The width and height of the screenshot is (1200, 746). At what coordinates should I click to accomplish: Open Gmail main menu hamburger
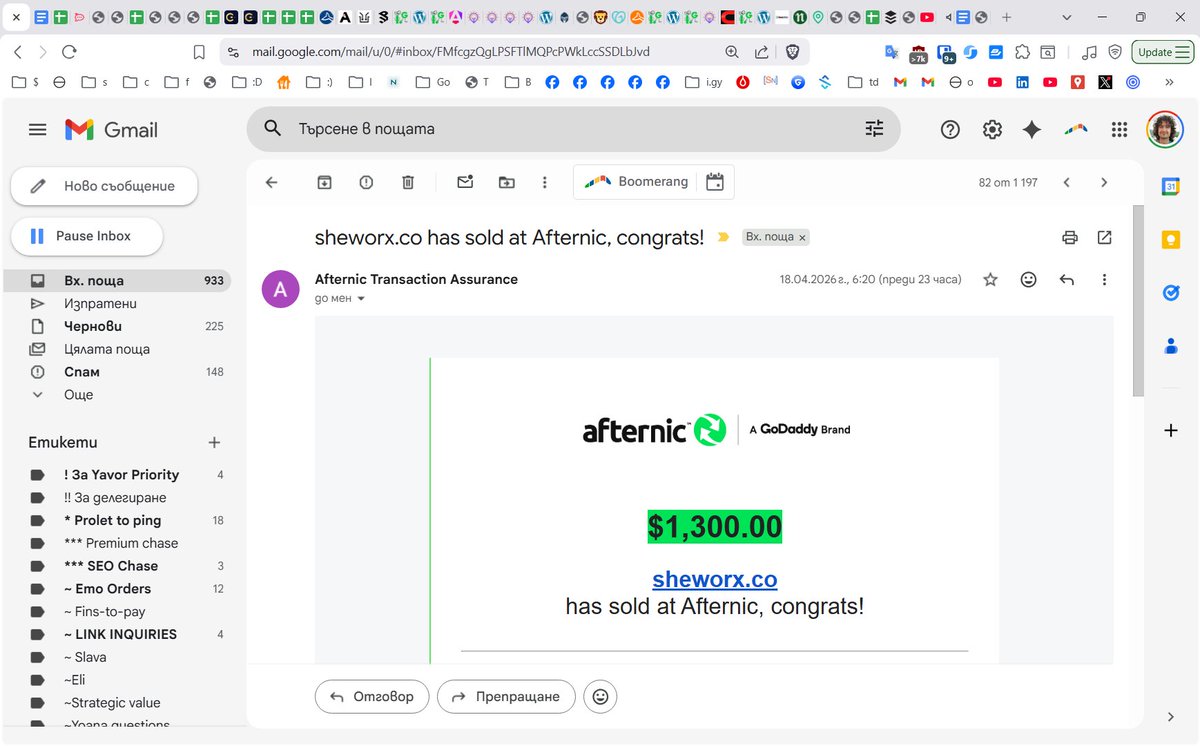pyautogui.click(x=38, y=129)
